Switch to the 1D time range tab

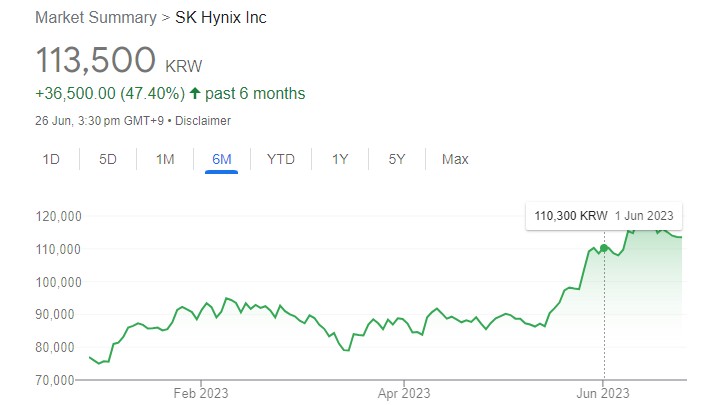[52, 159]
